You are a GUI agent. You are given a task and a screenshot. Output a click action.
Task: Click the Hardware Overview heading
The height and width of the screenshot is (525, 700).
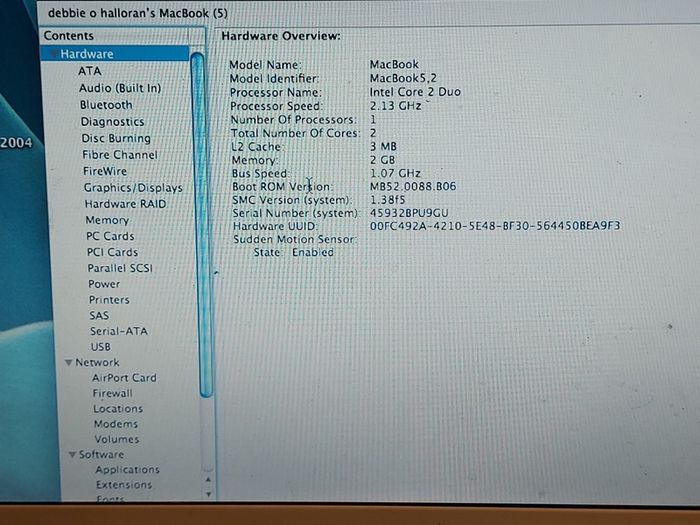[281, 36]
